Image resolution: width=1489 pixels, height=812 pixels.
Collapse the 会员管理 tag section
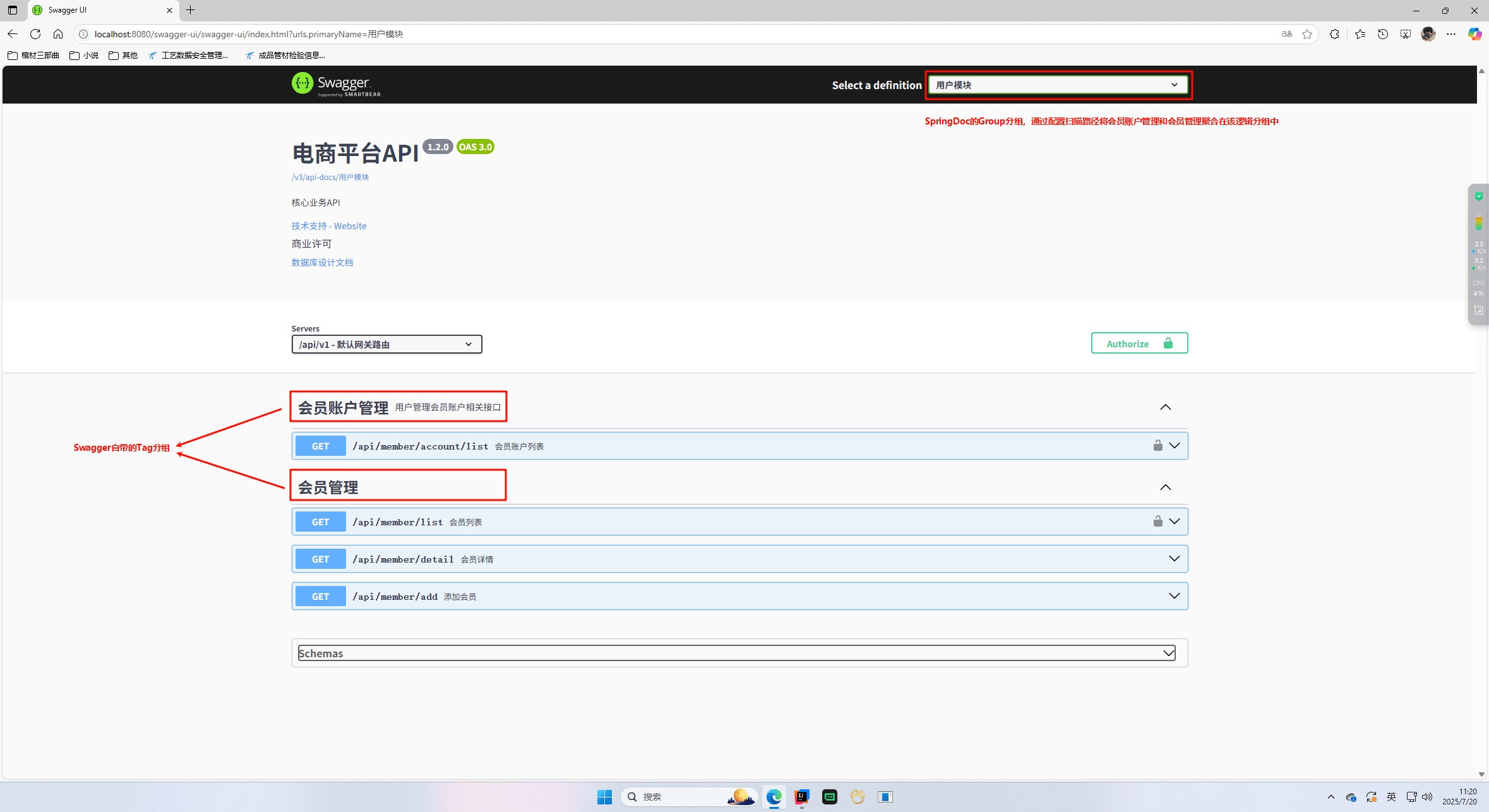1165,487
